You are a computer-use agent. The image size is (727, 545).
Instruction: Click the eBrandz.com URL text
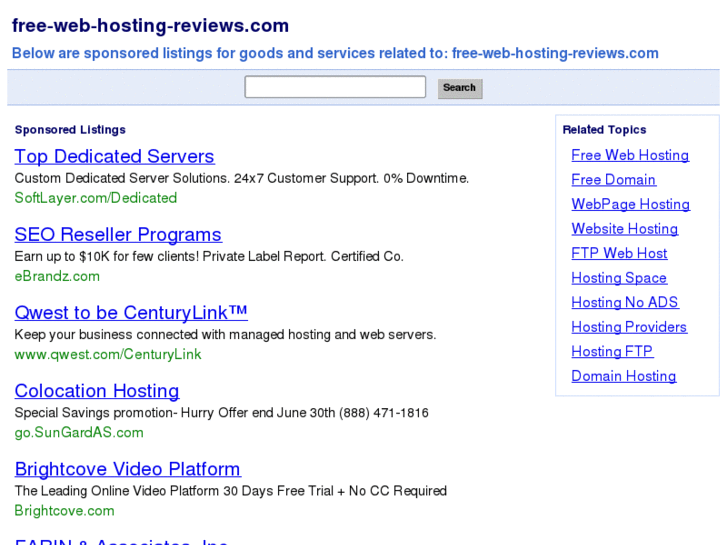pos(57,276)
